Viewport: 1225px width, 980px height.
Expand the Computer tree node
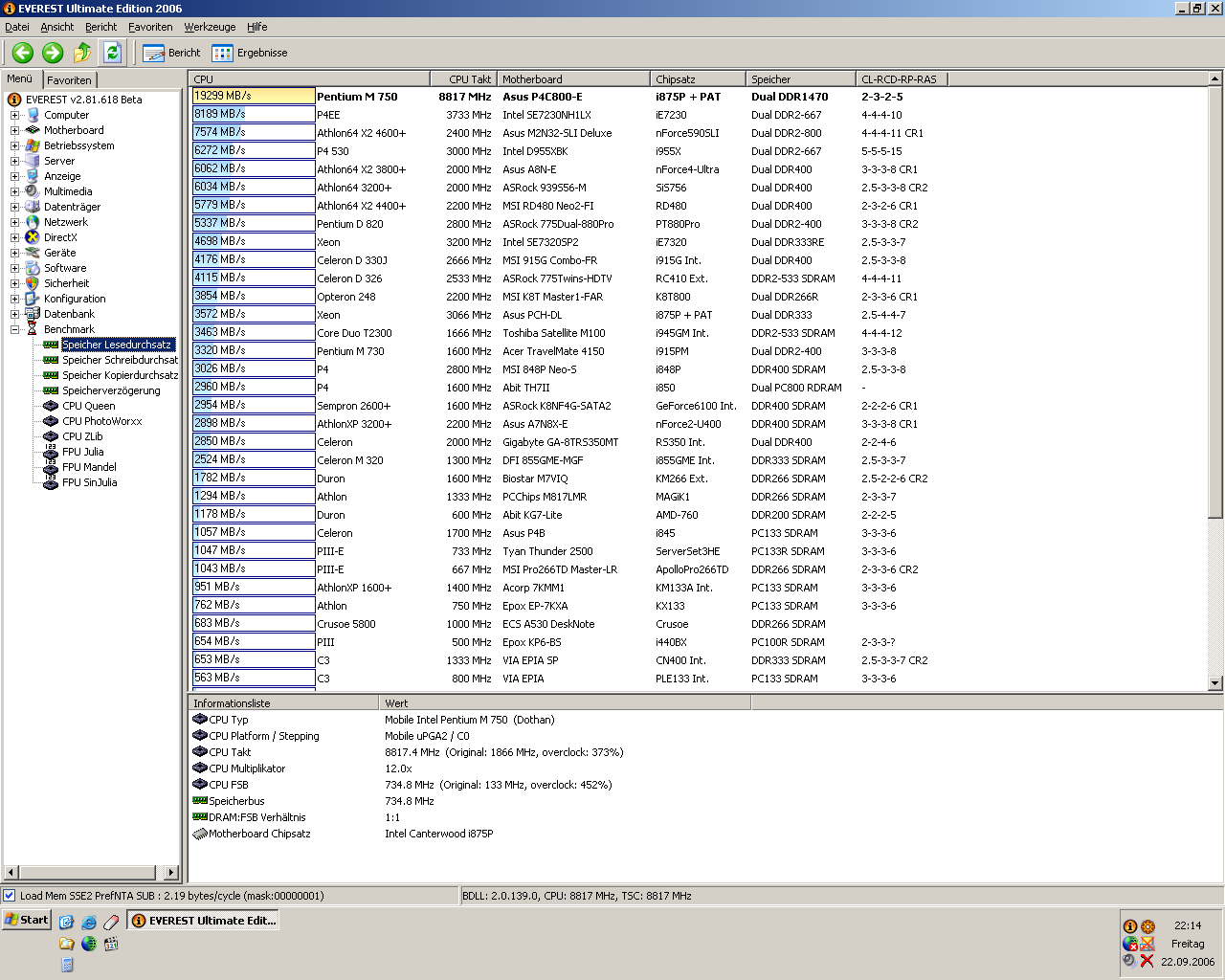point(14,115)
